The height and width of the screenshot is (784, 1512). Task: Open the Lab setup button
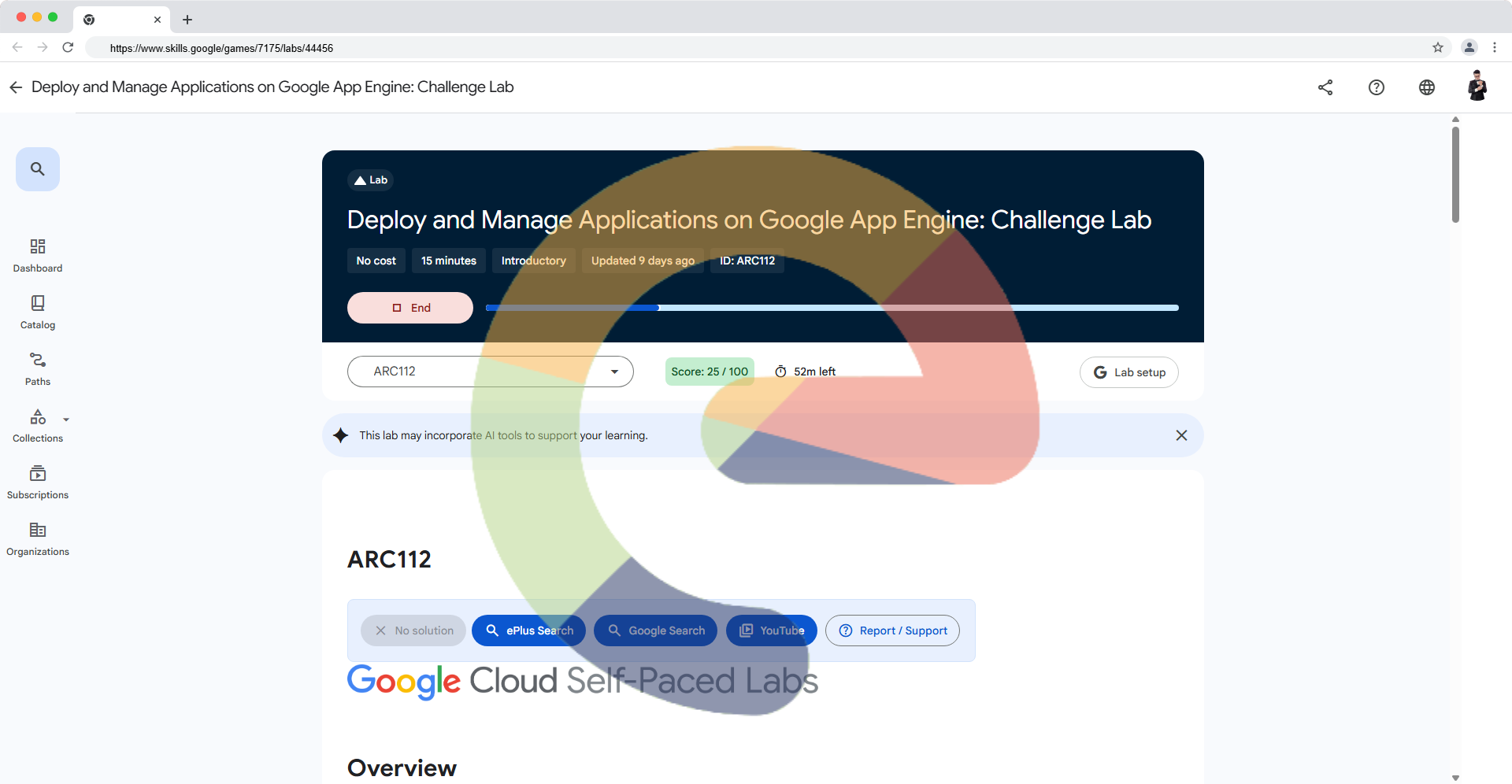(1129, 372)
